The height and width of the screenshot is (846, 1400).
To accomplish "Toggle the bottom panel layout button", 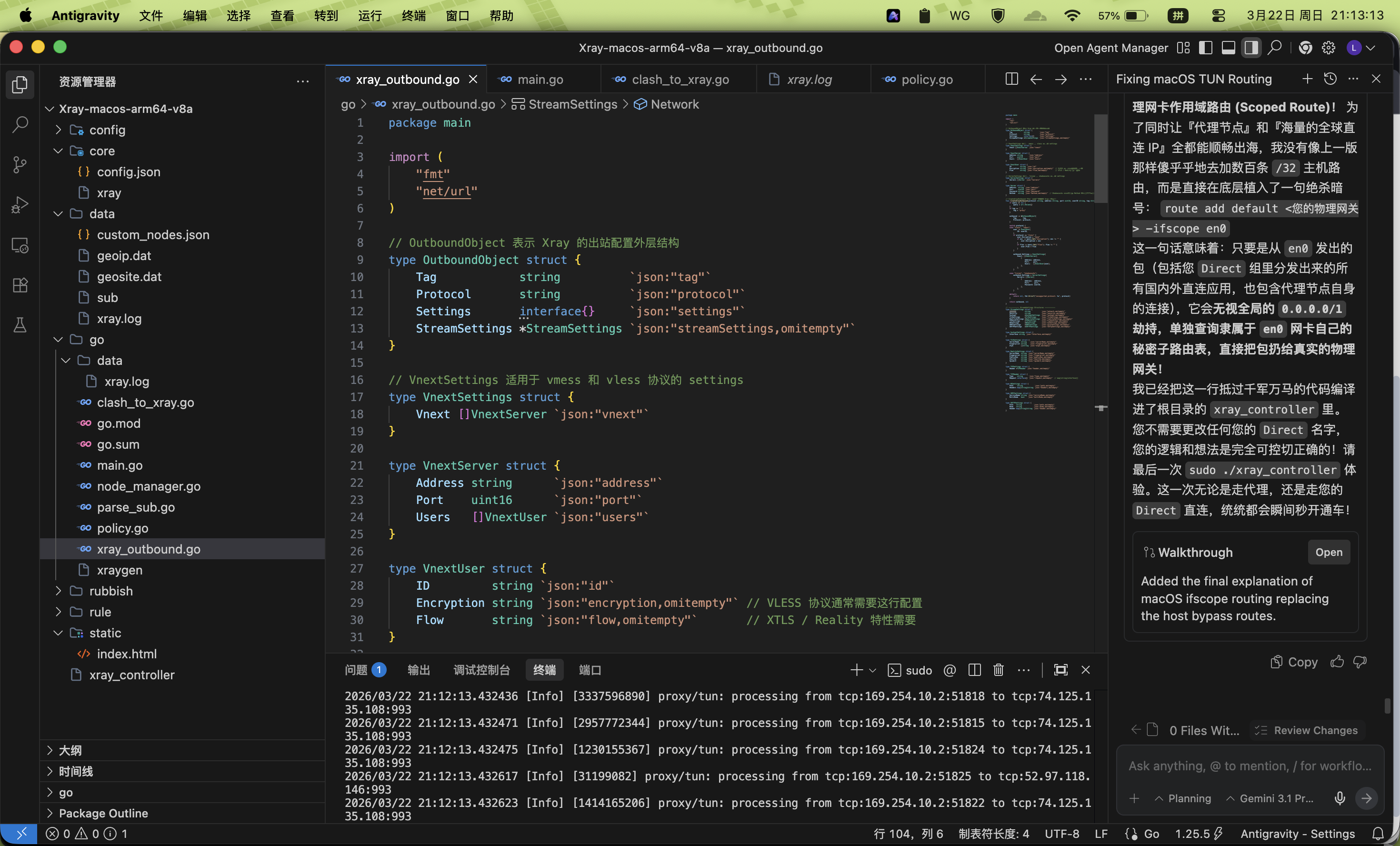I will click(1228, 48).
